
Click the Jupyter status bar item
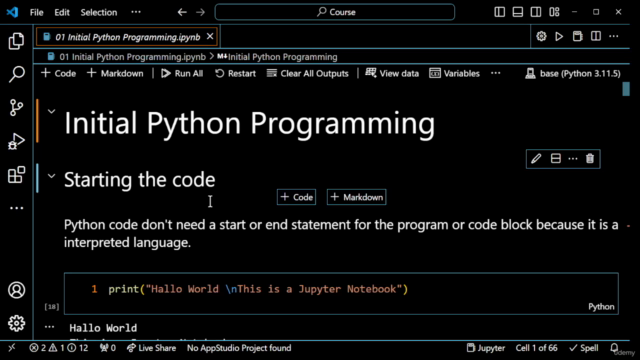pyautogui.click(x=486, y=348)
